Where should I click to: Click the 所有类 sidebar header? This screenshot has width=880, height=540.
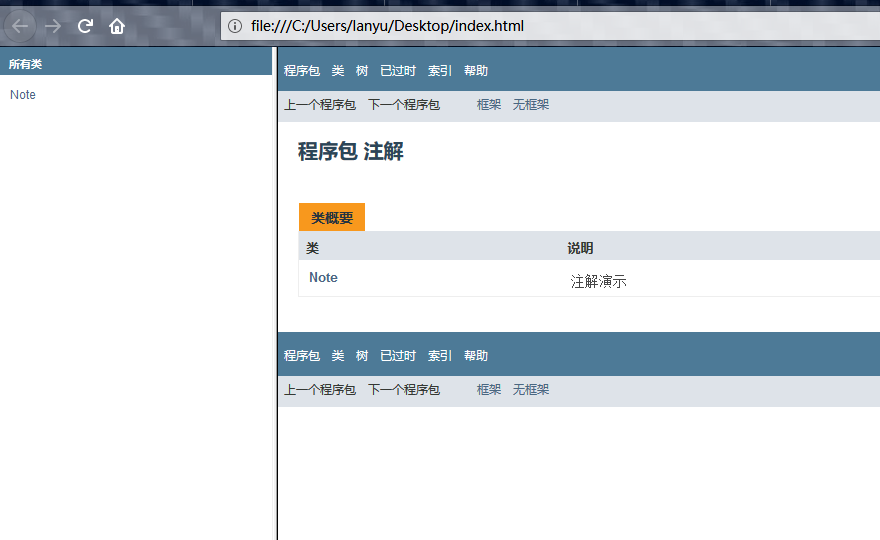coord(25,64)
